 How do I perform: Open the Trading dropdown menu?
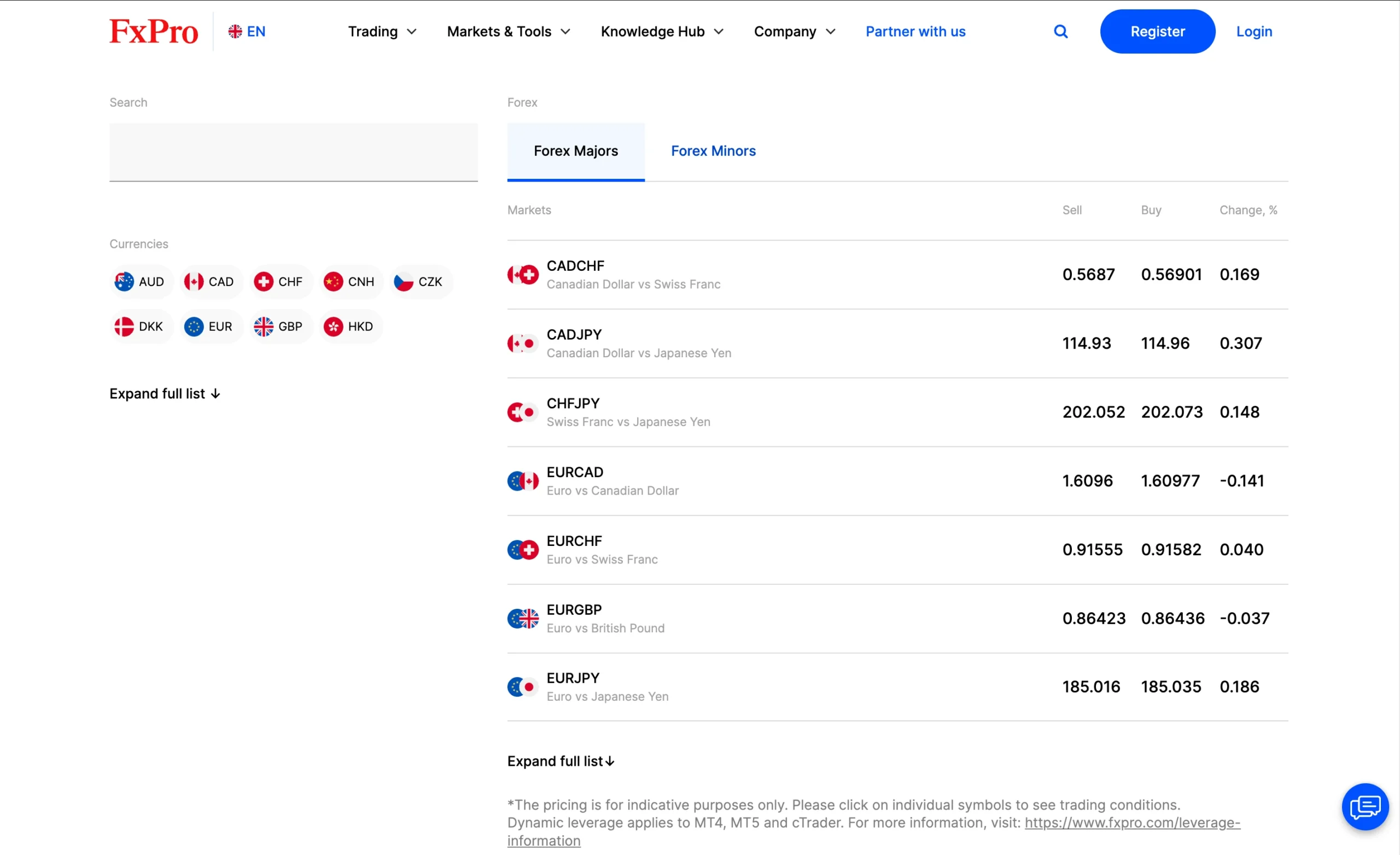coord(382,31)
